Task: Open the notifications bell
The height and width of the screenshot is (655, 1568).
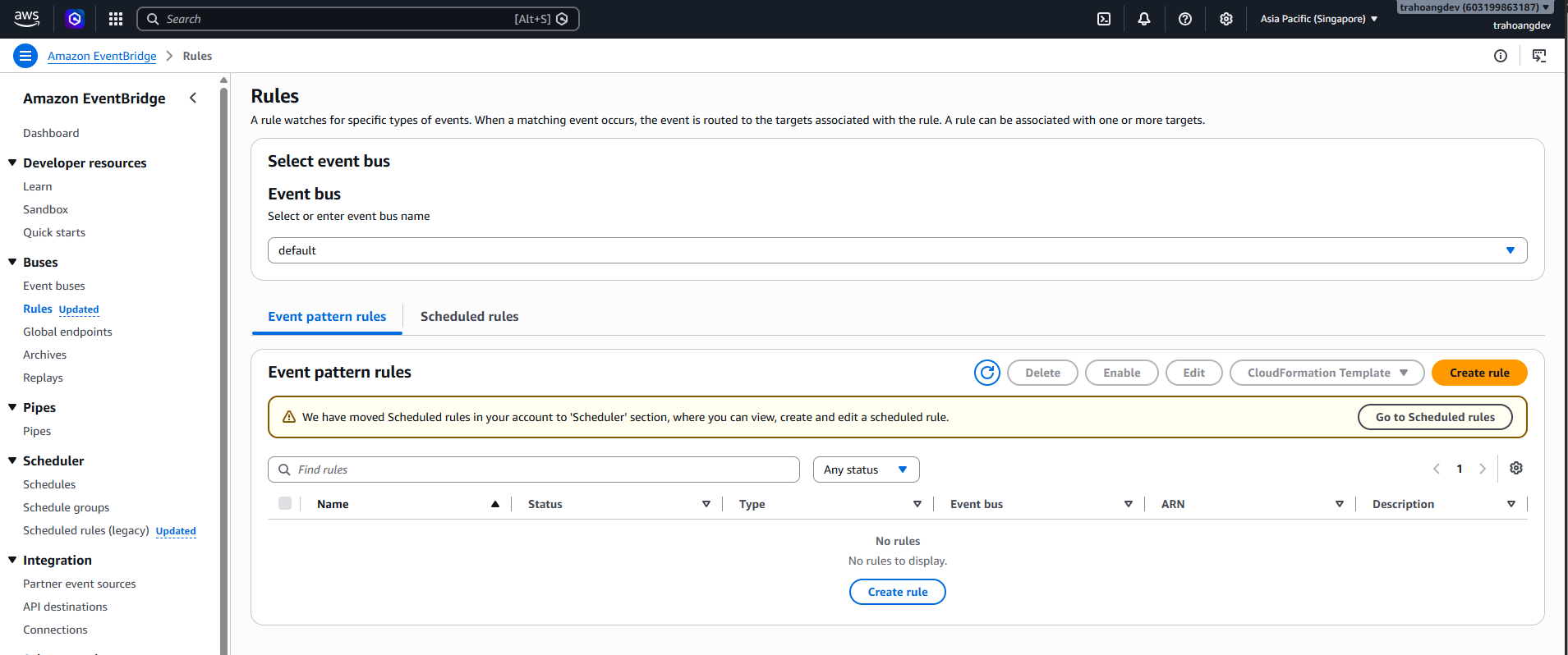Action: coord(1144,19)
